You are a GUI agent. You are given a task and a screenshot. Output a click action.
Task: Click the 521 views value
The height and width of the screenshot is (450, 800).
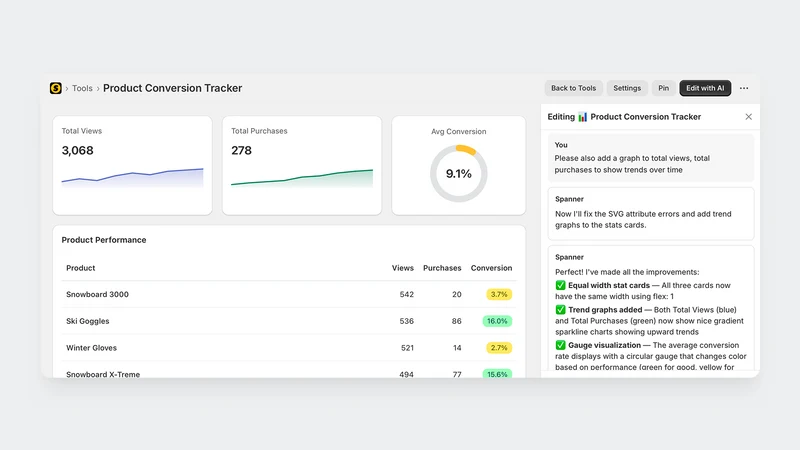click(407, 348)
